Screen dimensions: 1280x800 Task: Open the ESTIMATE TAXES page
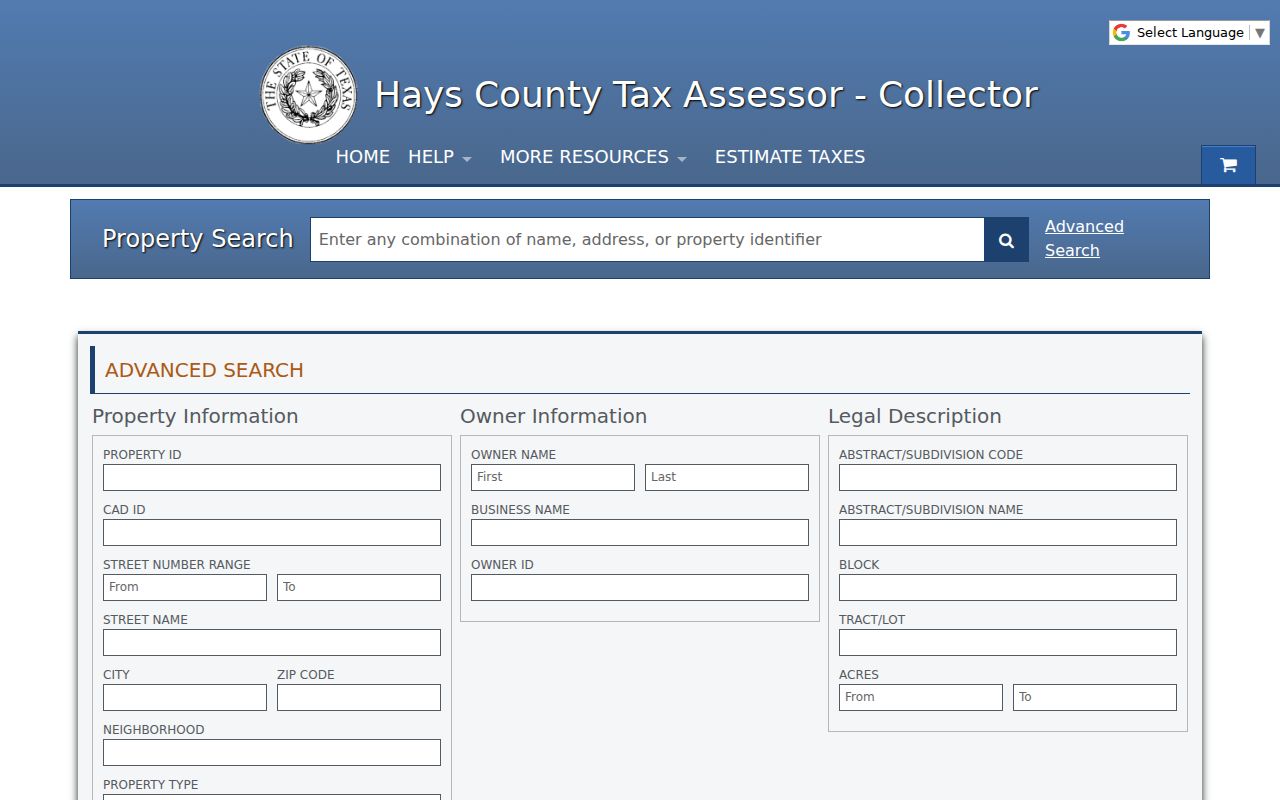[790, 157]
